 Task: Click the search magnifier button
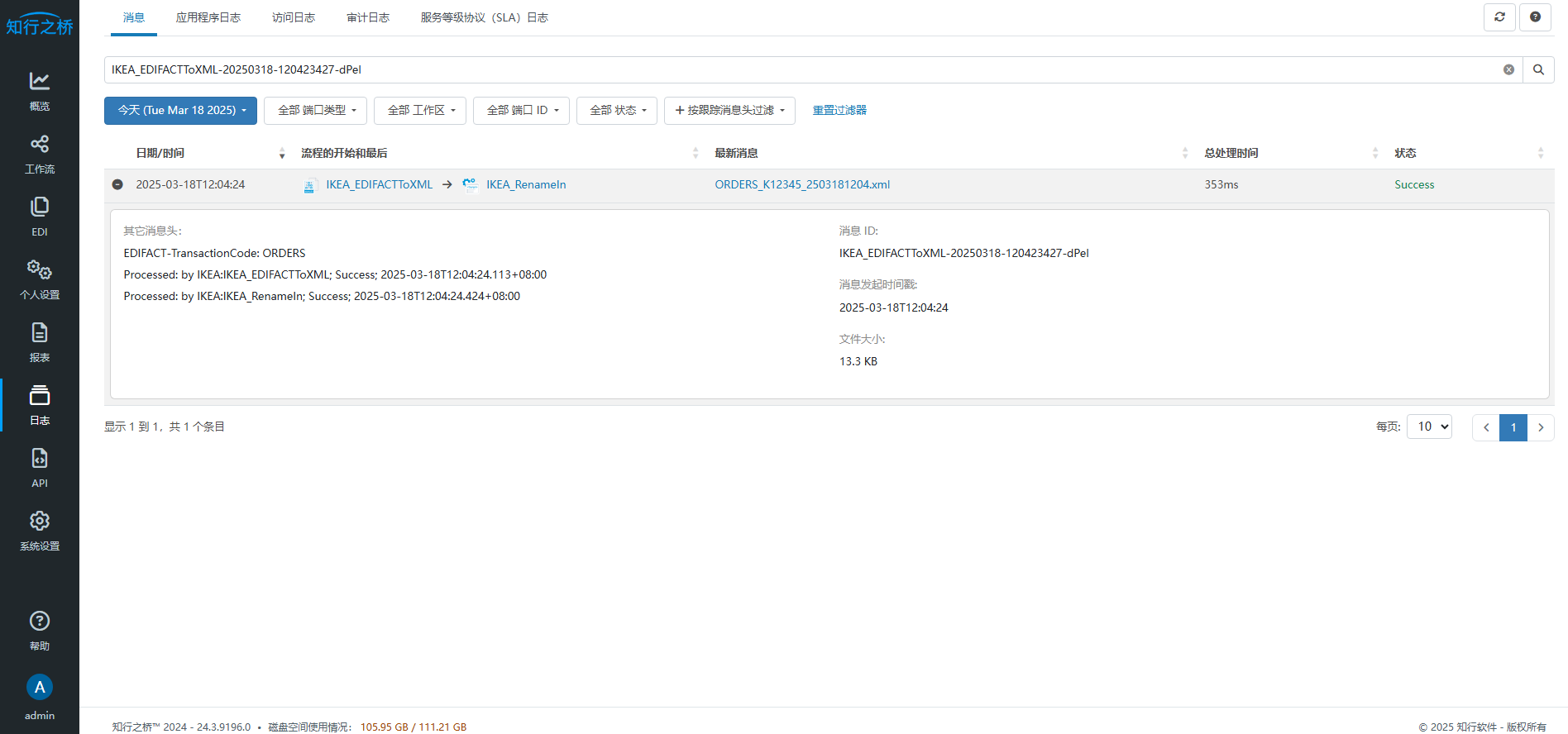(1538, 69)
